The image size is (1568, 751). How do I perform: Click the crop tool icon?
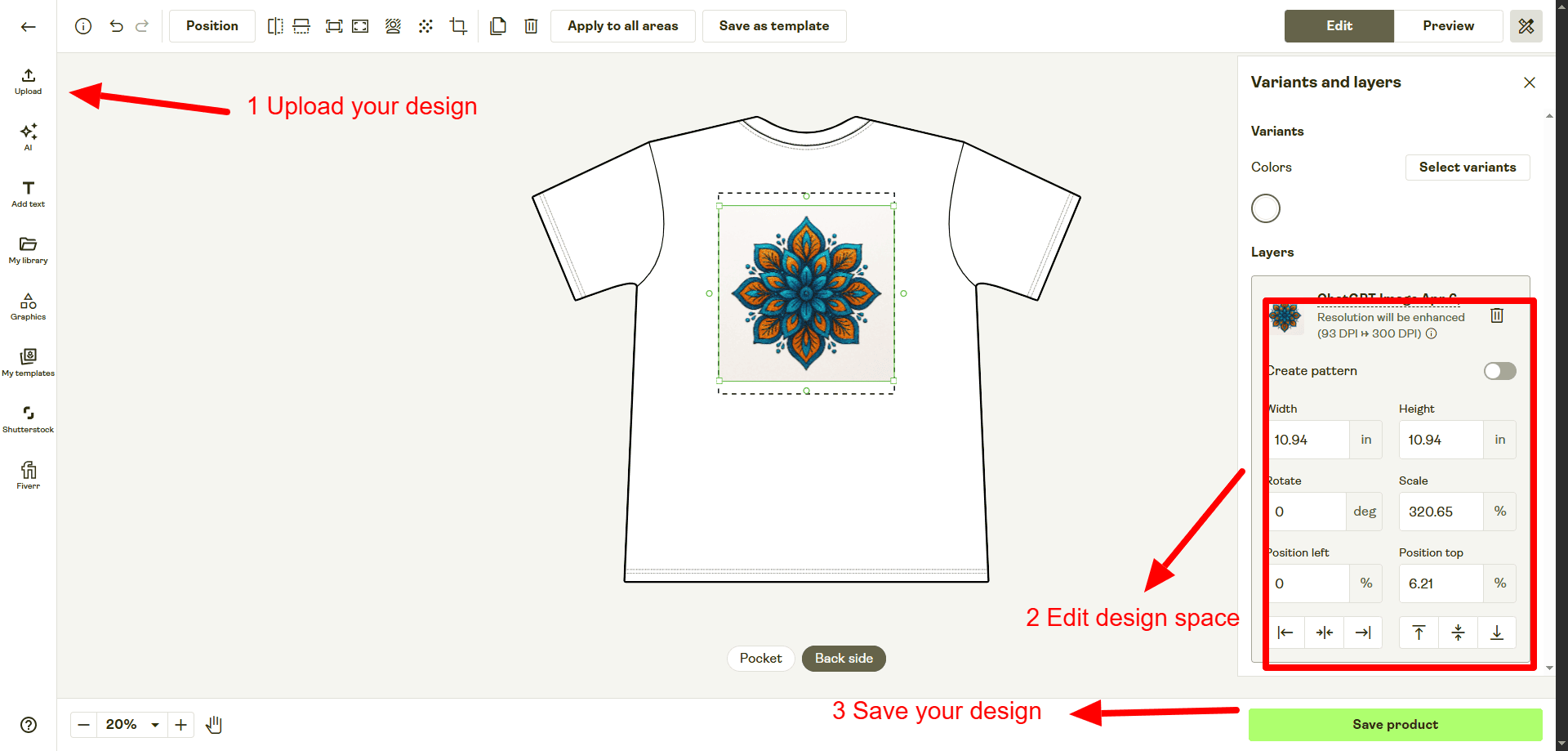pyautogui.click(x=458, y=26)
